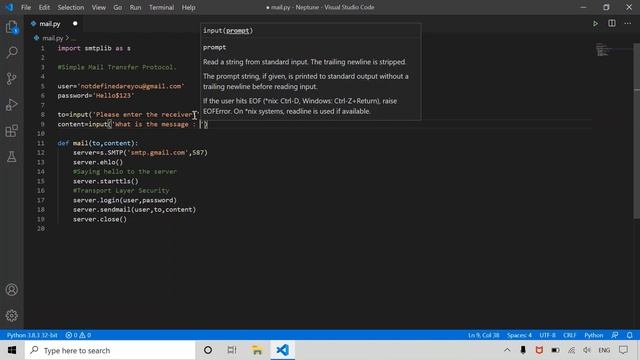This screenshot has height=360, width=640.
Task: Open the Run menu
Action: 135,7
